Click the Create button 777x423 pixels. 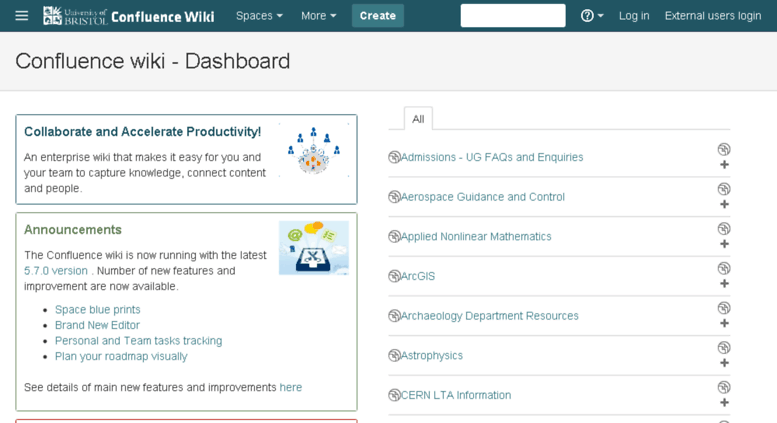point(378,16)
